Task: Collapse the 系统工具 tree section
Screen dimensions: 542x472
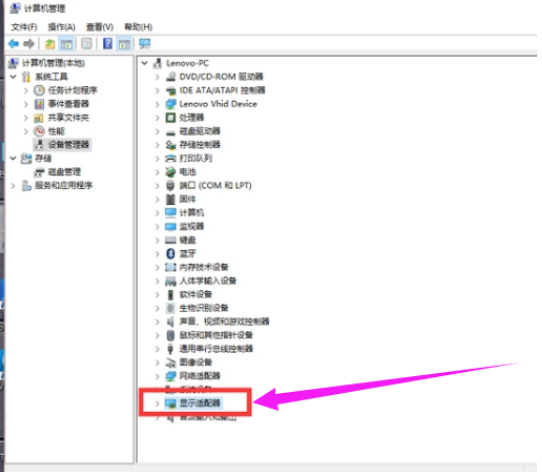Action: [13, 76]
